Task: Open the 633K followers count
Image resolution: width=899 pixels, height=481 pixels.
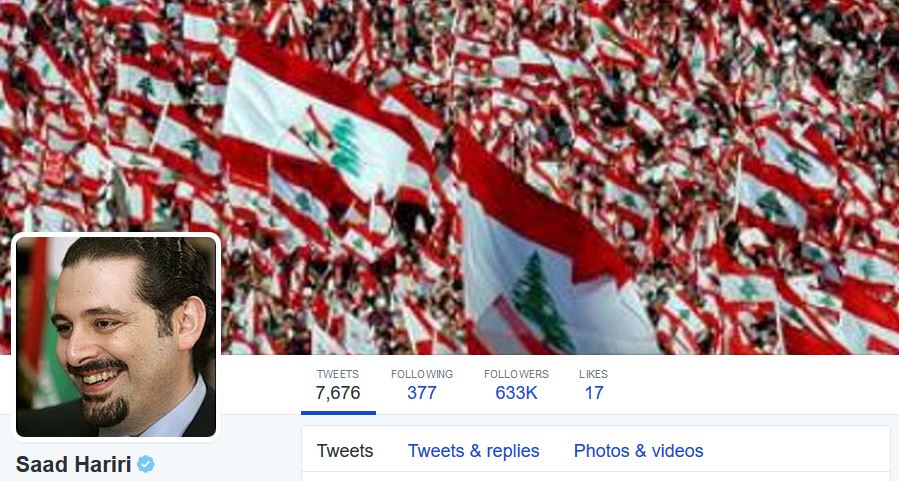Action: 516,393
